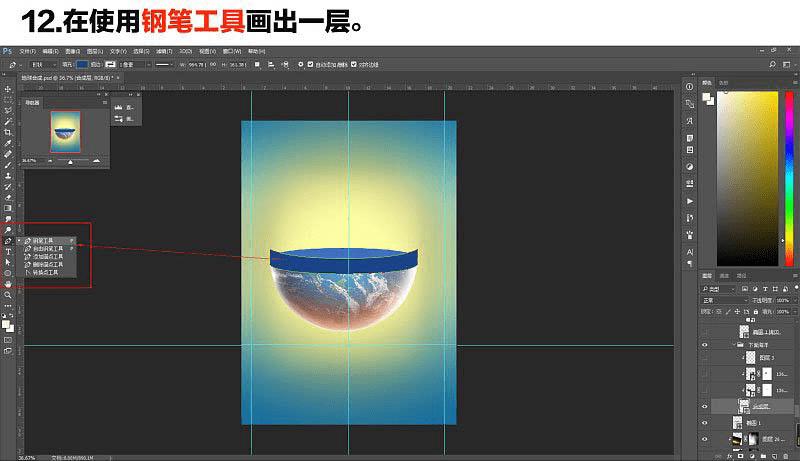Select the Eyedropper tool
The height and width of the screenshot is (461, 800).
(8, 143)
